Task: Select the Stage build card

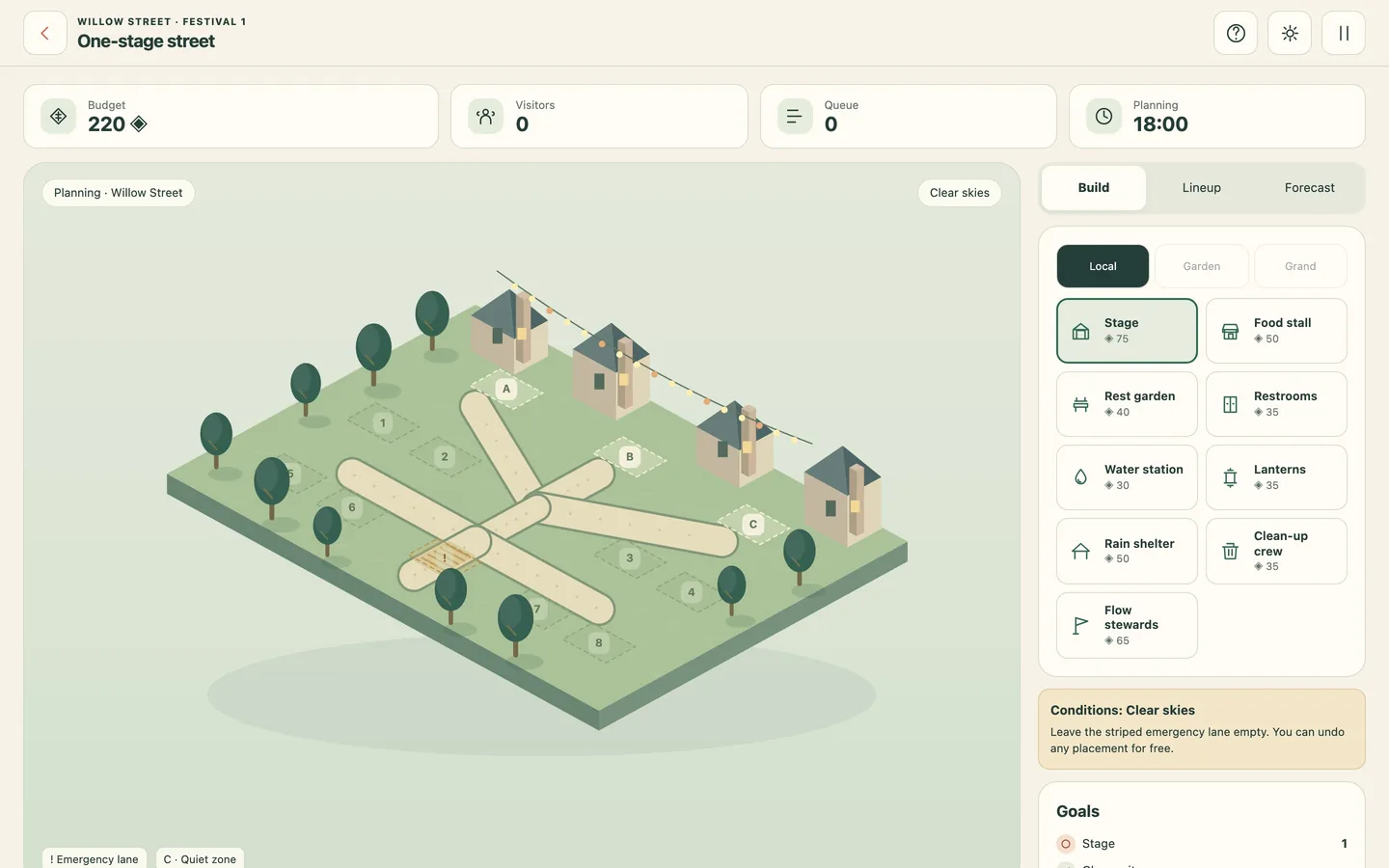Action: (x=1127, y=331)
